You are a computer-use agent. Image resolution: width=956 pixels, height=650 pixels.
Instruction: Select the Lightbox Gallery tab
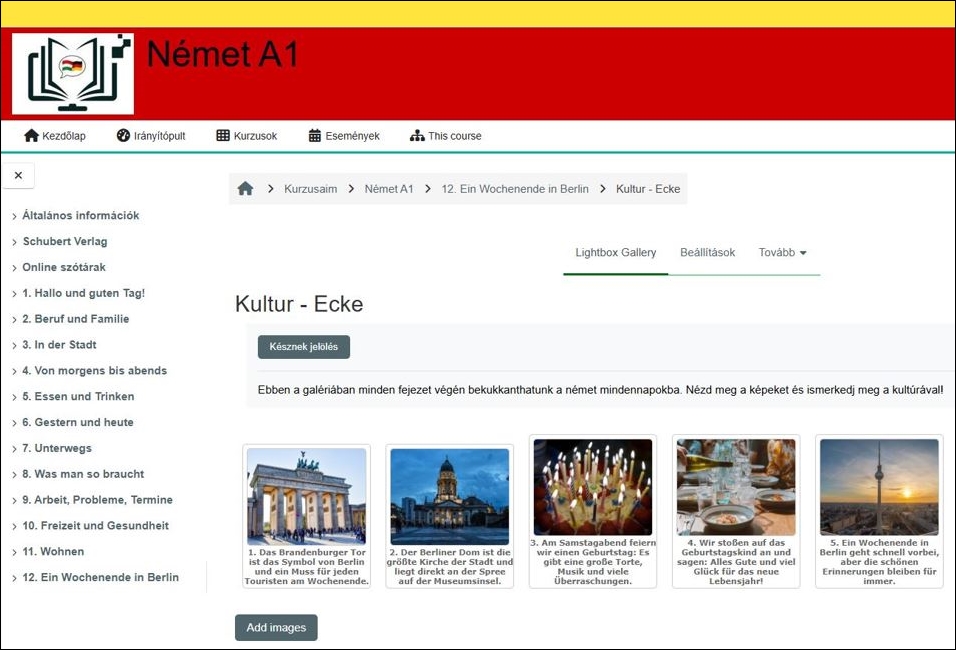615,253
